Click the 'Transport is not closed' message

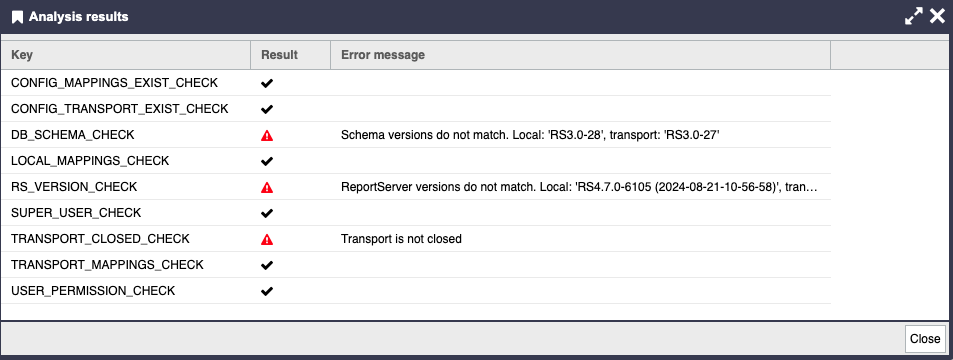(x=401, y=239)
